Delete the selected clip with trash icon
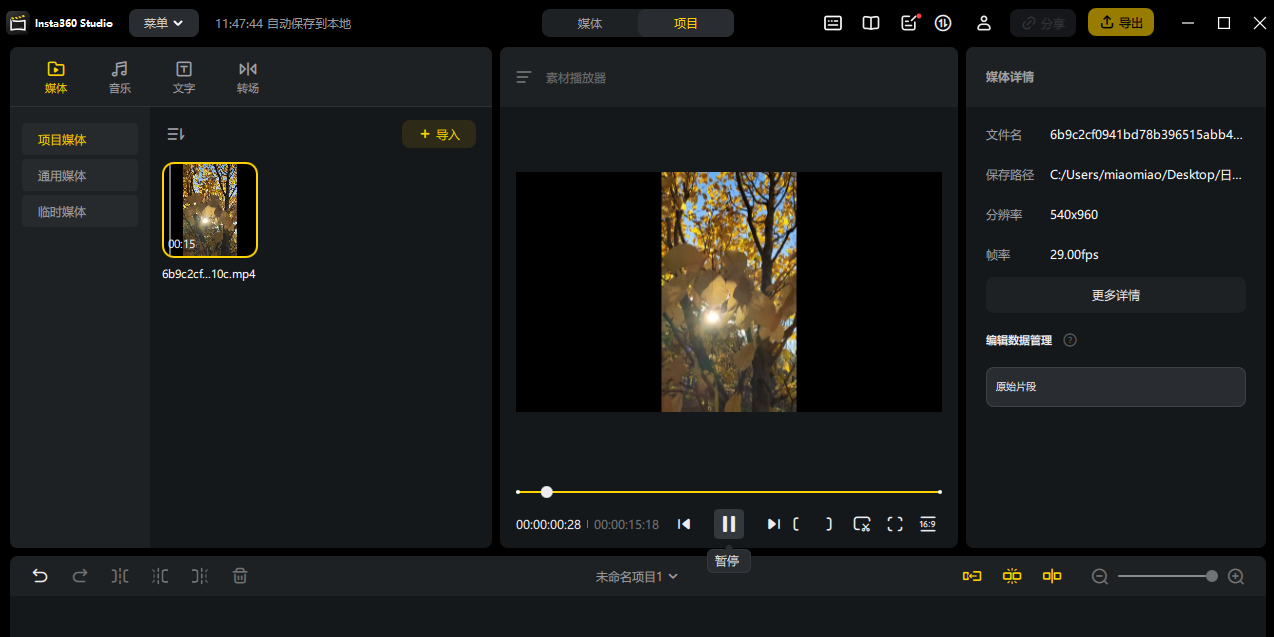This screenshot has height=637, width=1274. click(x=240, y=576)
